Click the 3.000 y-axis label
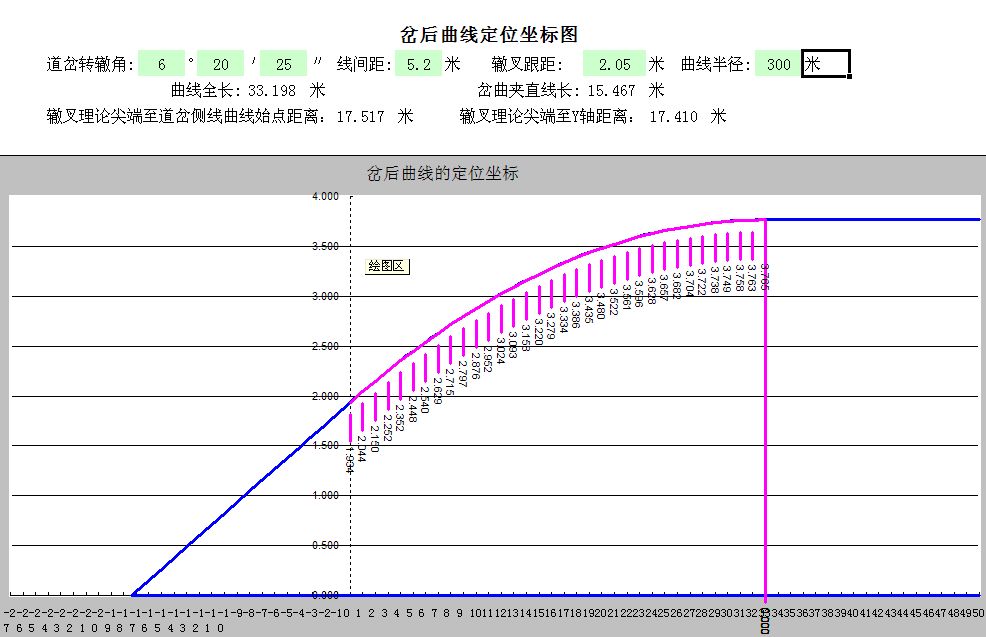This screenshot has height=637, width=986. [x=325, y=296]
